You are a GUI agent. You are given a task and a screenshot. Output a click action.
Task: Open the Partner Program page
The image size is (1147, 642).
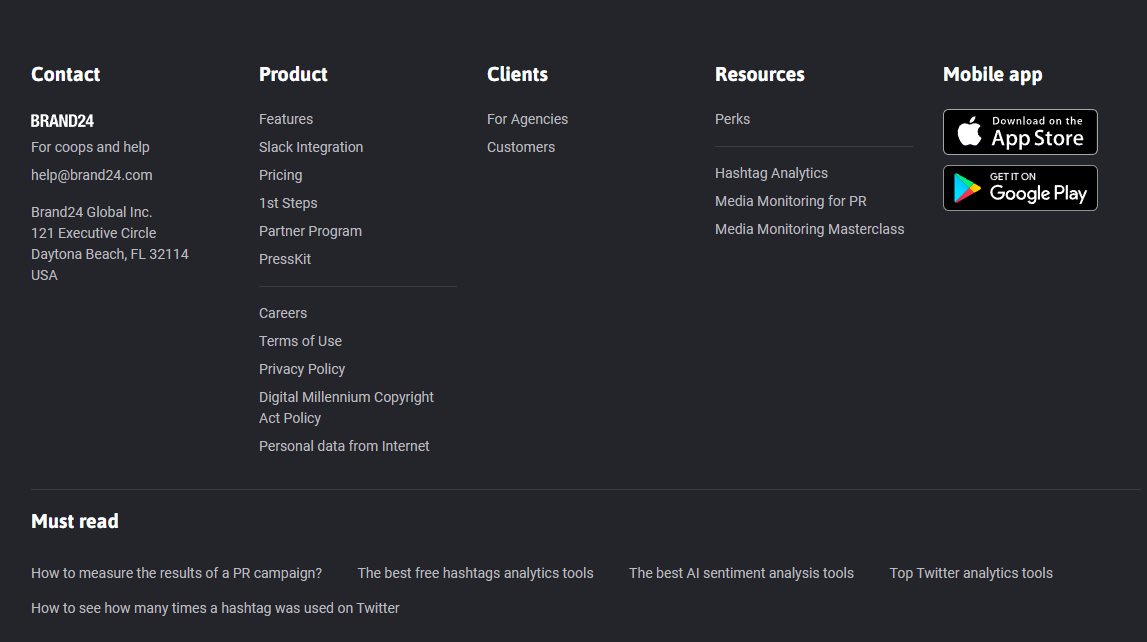pos(310,231)
